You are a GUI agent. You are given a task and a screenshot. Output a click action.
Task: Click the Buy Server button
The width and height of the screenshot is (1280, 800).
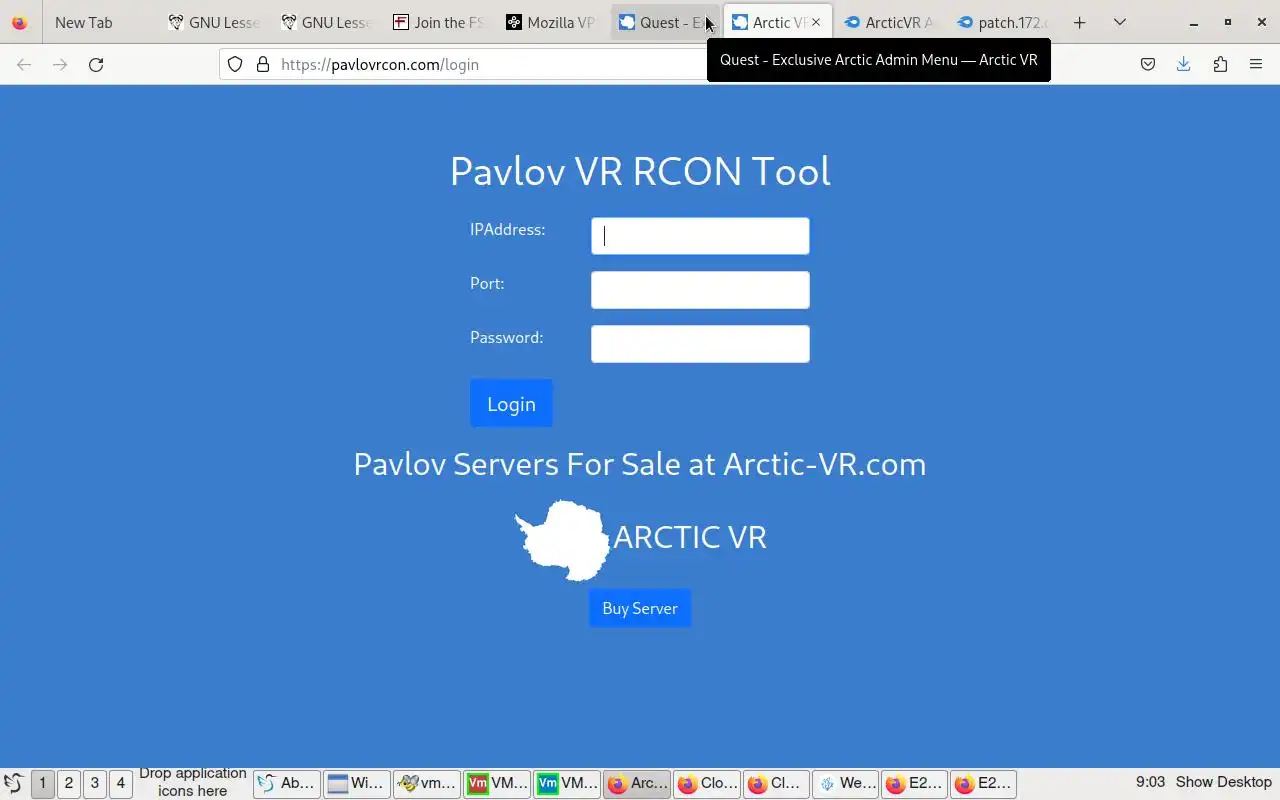[x=640, y=608]
